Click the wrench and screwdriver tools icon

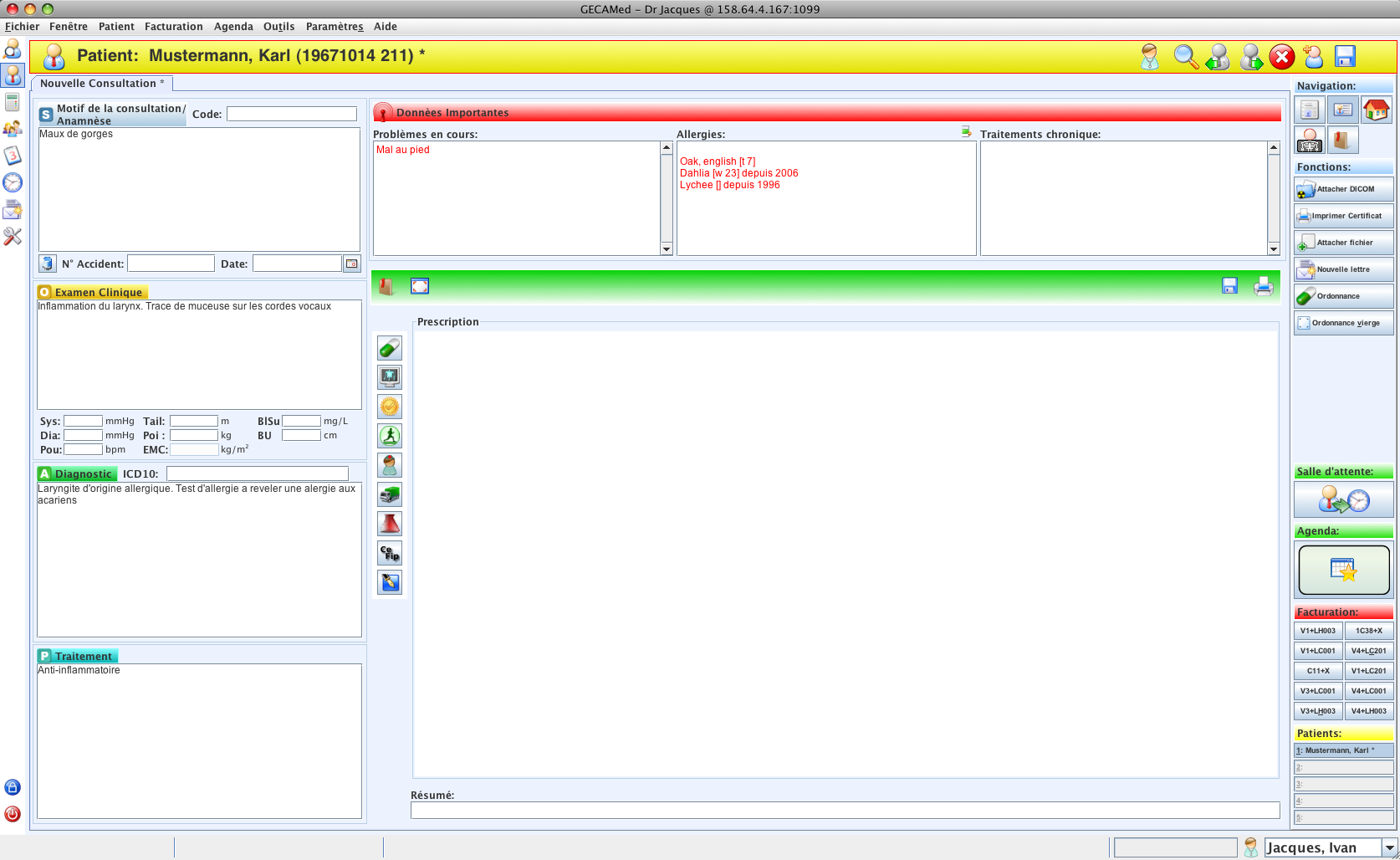[x=13, y=237]
